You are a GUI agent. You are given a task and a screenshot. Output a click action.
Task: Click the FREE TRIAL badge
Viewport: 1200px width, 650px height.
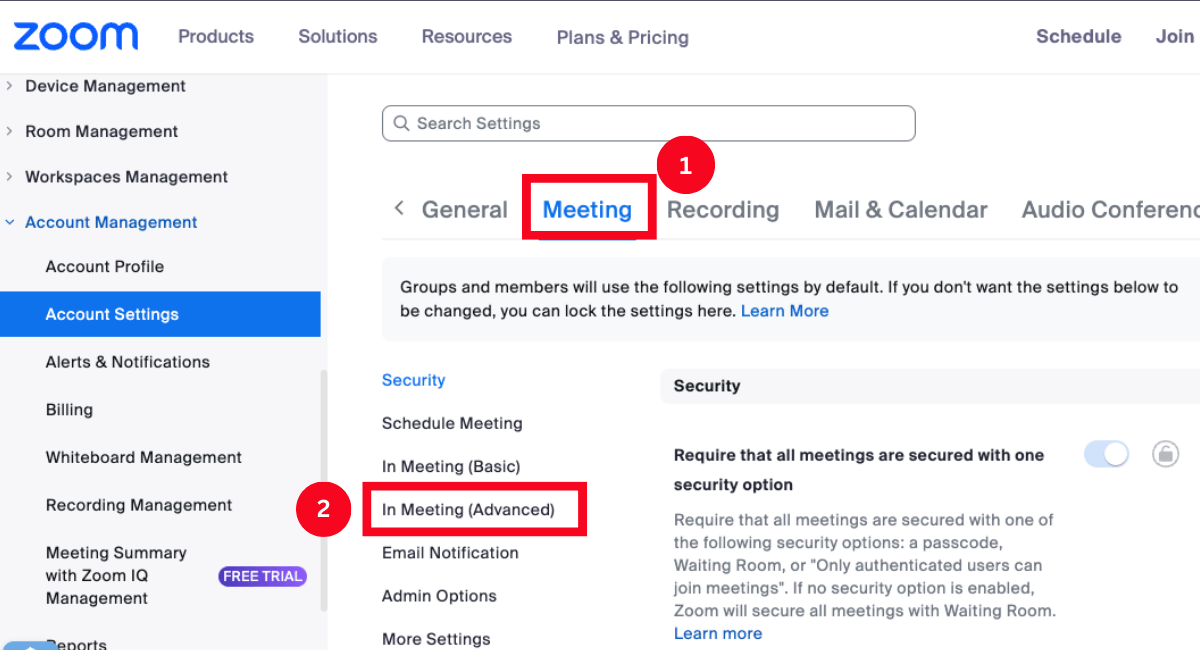(x=263, y=576)
